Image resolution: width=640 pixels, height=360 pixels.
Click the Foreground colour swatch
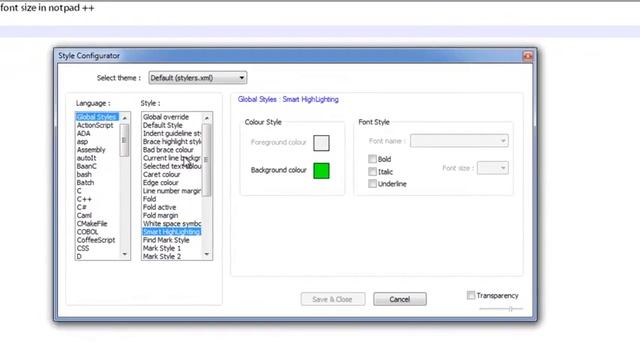321,143
